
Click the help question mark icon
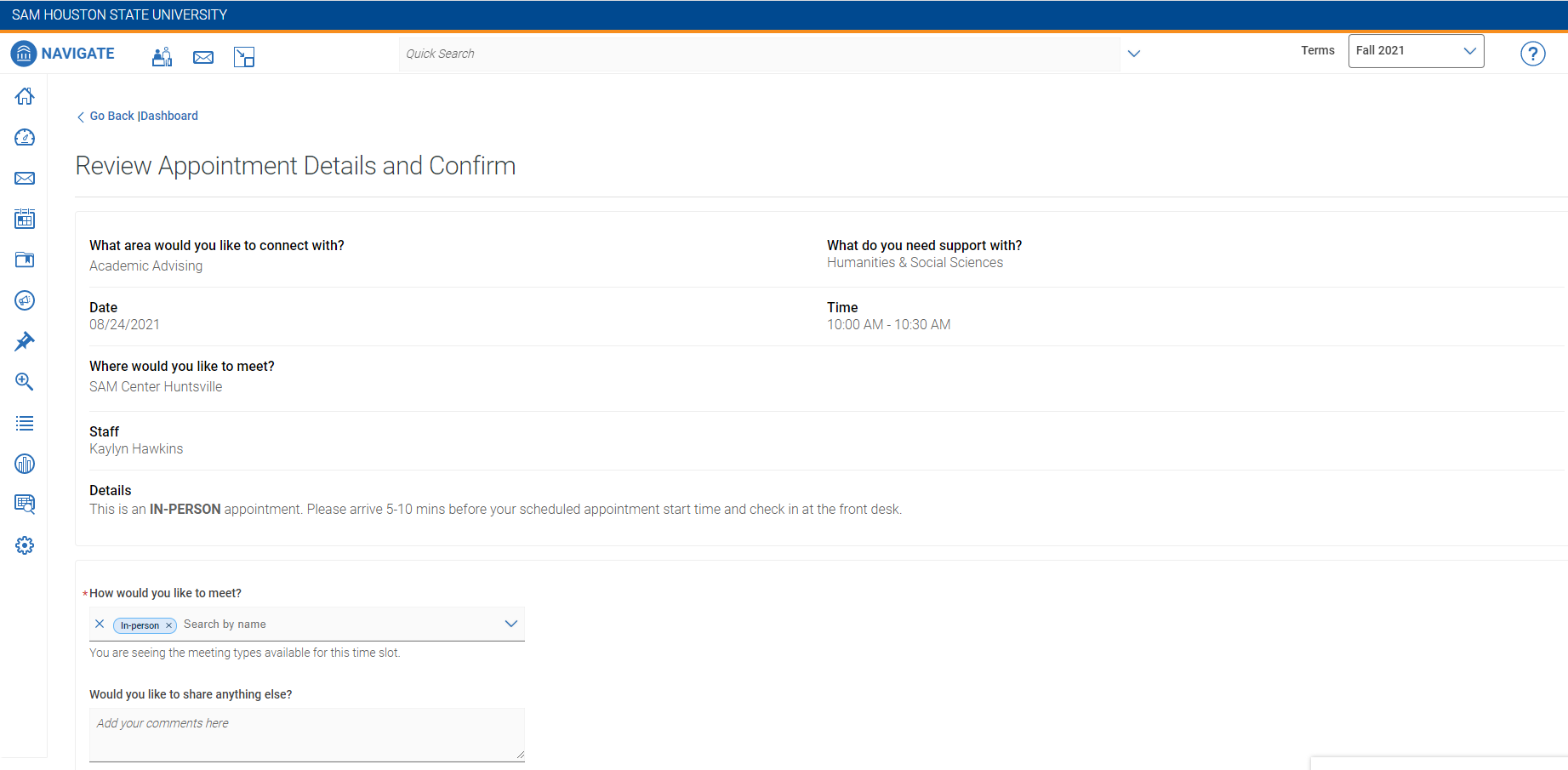(1532, 54)
